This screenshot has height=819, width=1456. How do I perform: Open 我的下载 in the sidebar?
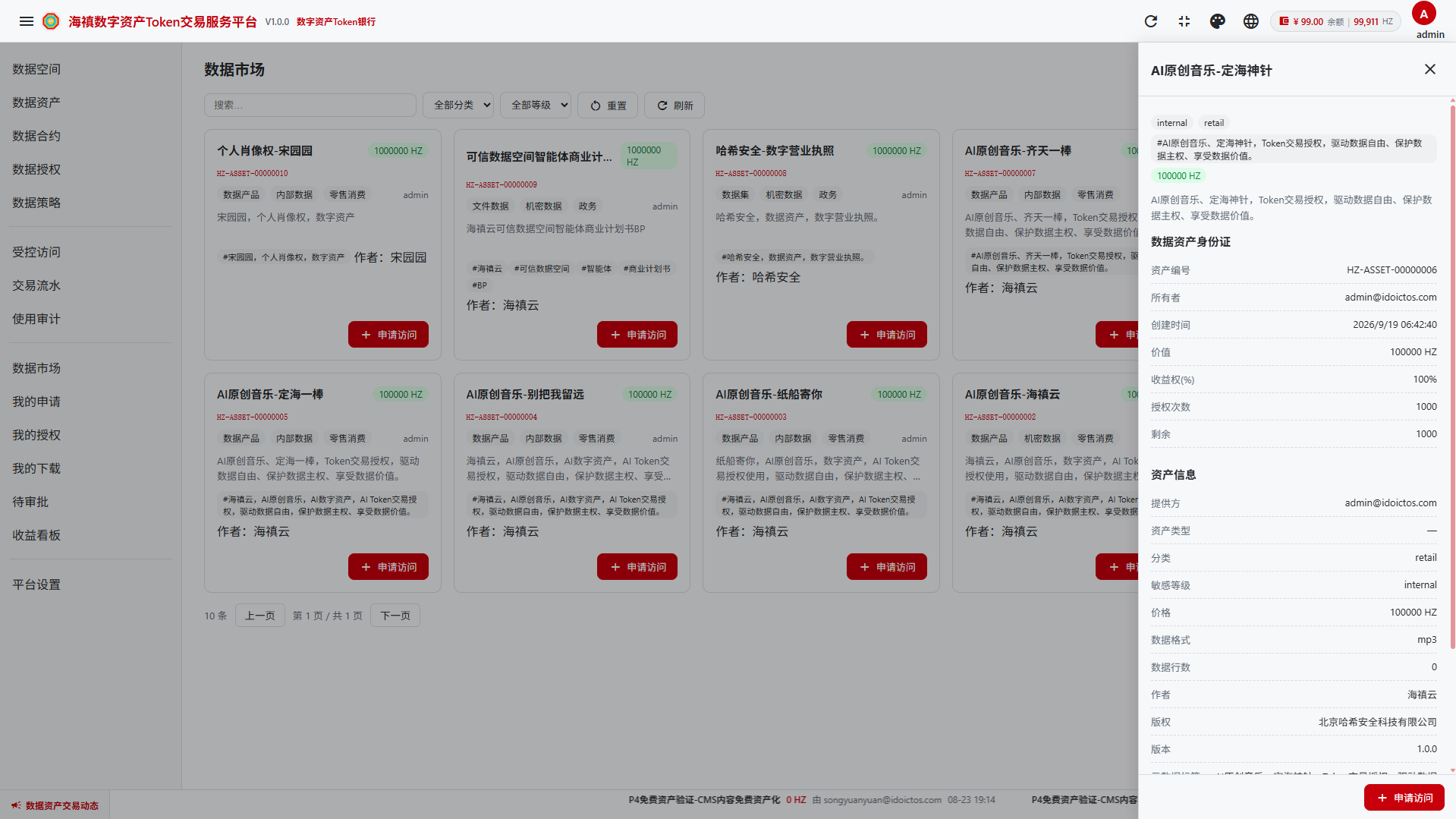36,468
